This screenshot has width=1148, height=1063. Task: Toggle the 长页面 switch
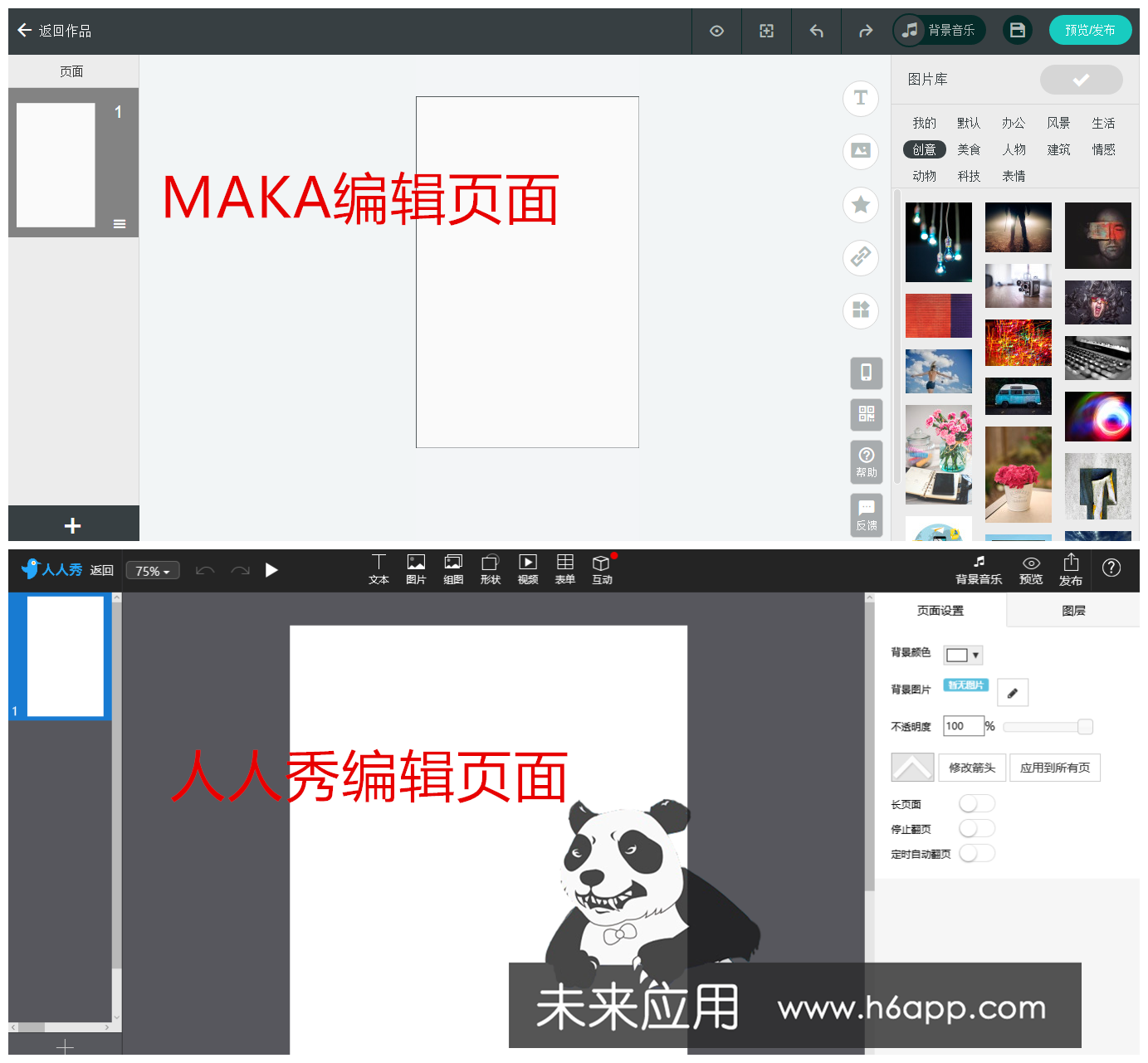[x=977, y=803]
